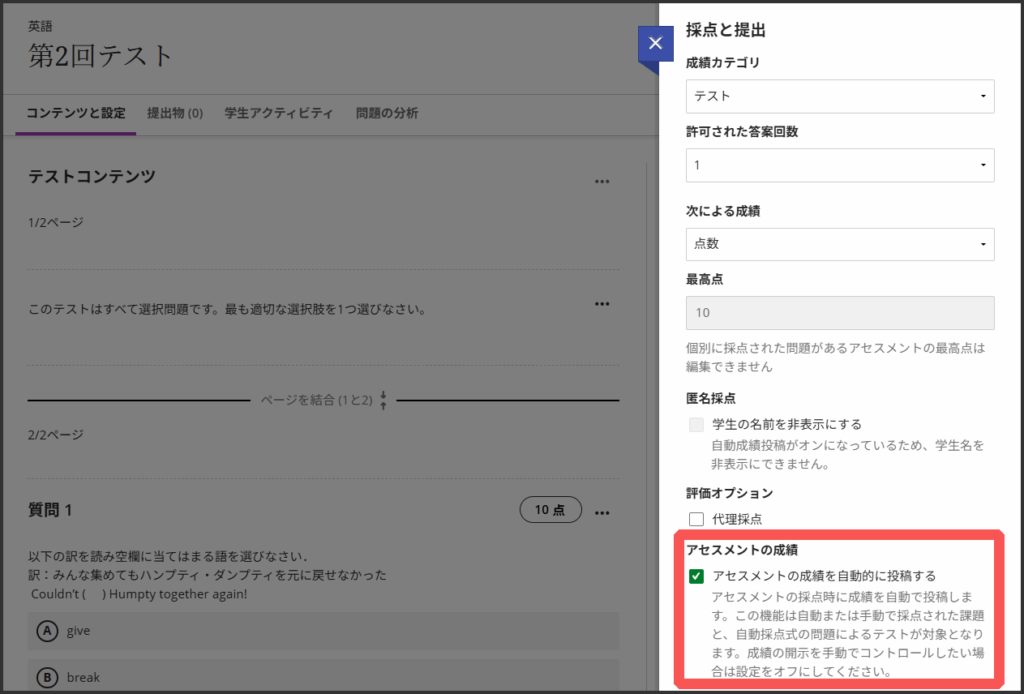This screenshot has width=1024, height=694.
Task: Toggle 学生の名前を非表示にする checkbox
Action: tap(697, 424)
